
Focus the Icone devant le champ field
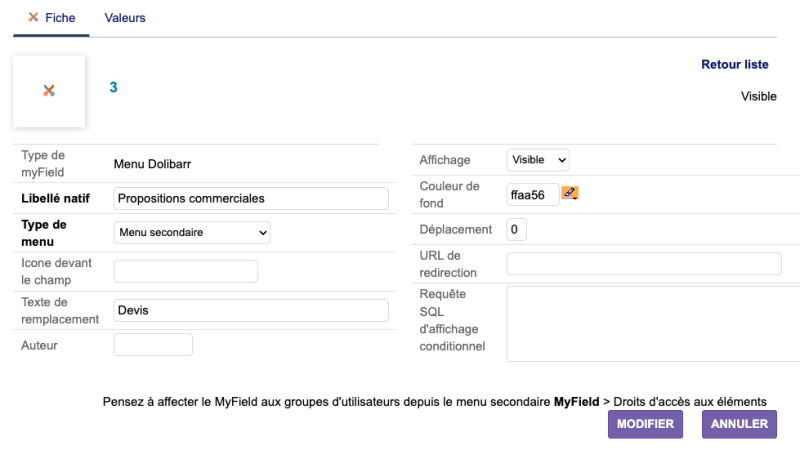[186, 271]
